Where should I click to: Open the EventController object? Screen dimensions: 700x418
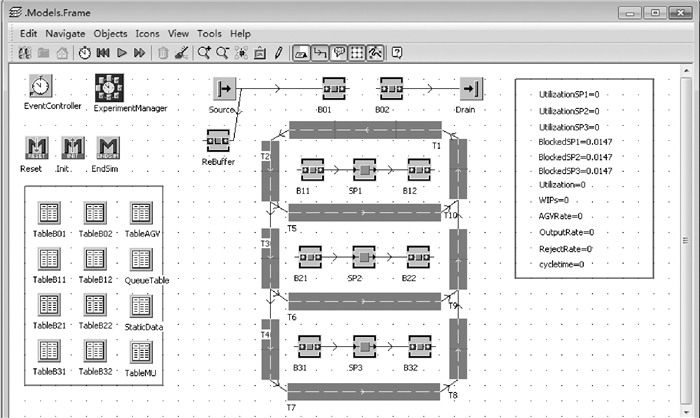[x=40, y=87]
